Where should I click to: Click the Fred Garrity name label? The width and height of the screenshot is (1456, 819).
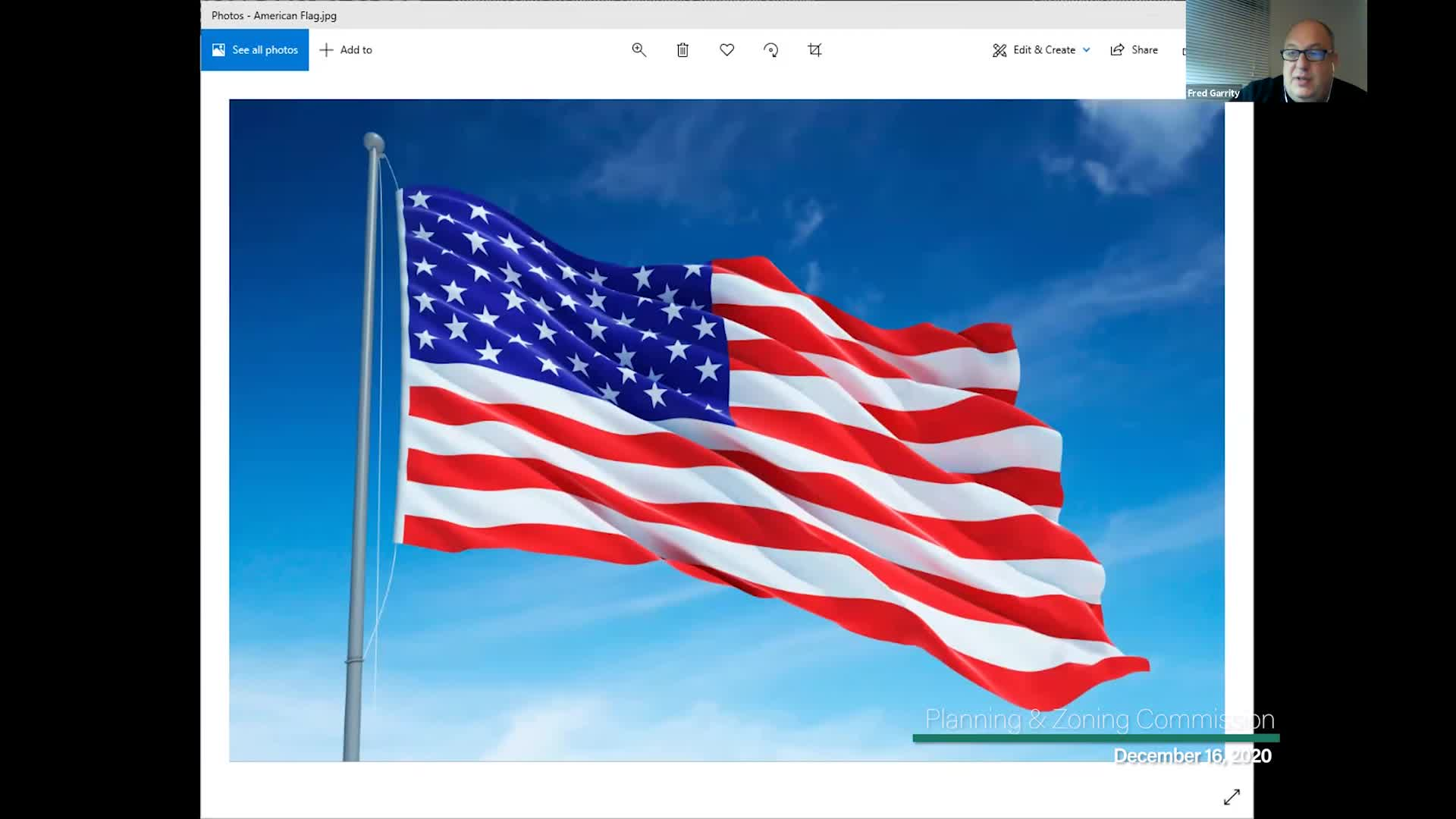1213,93
